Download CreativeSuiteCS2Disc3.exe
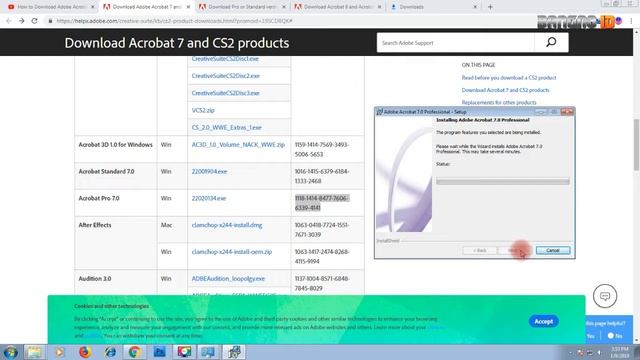 click(225, 93)
